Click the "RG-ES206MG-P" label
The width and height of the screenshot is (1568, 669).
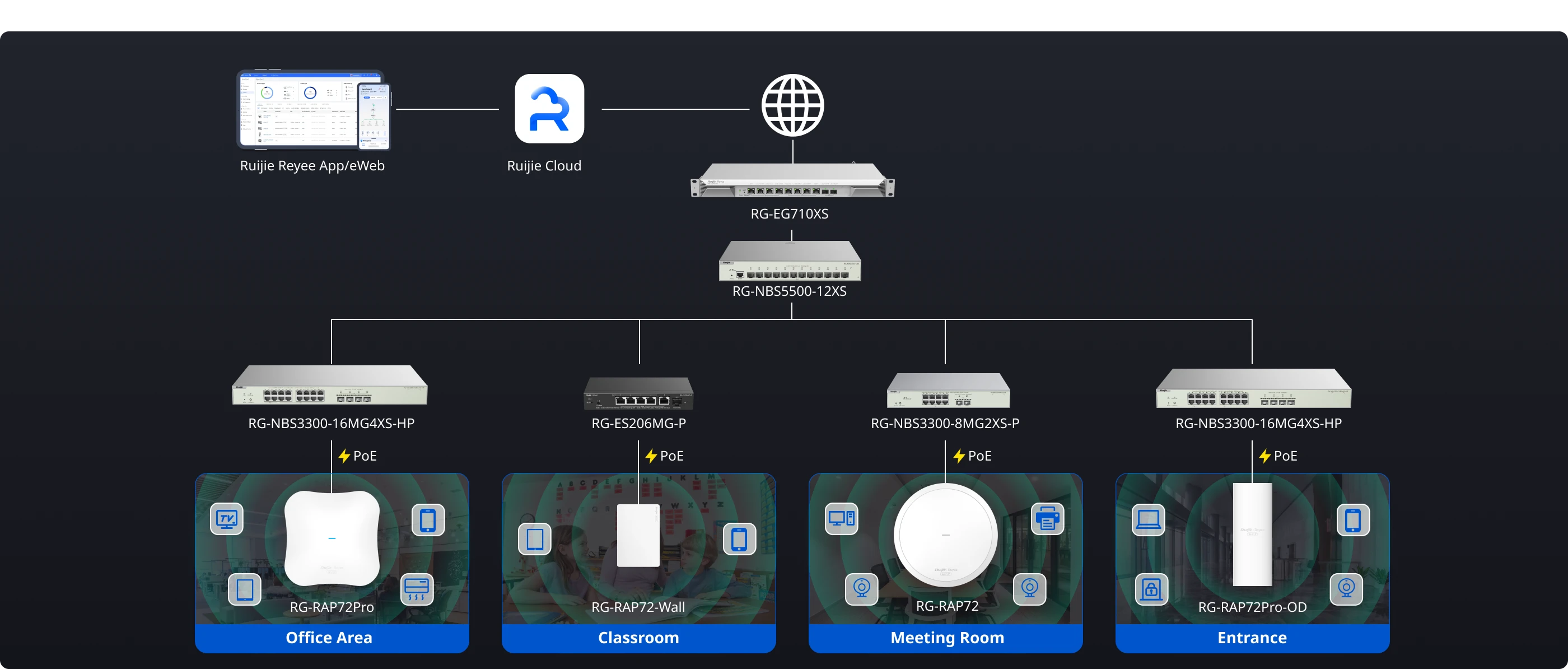point(638,424)
